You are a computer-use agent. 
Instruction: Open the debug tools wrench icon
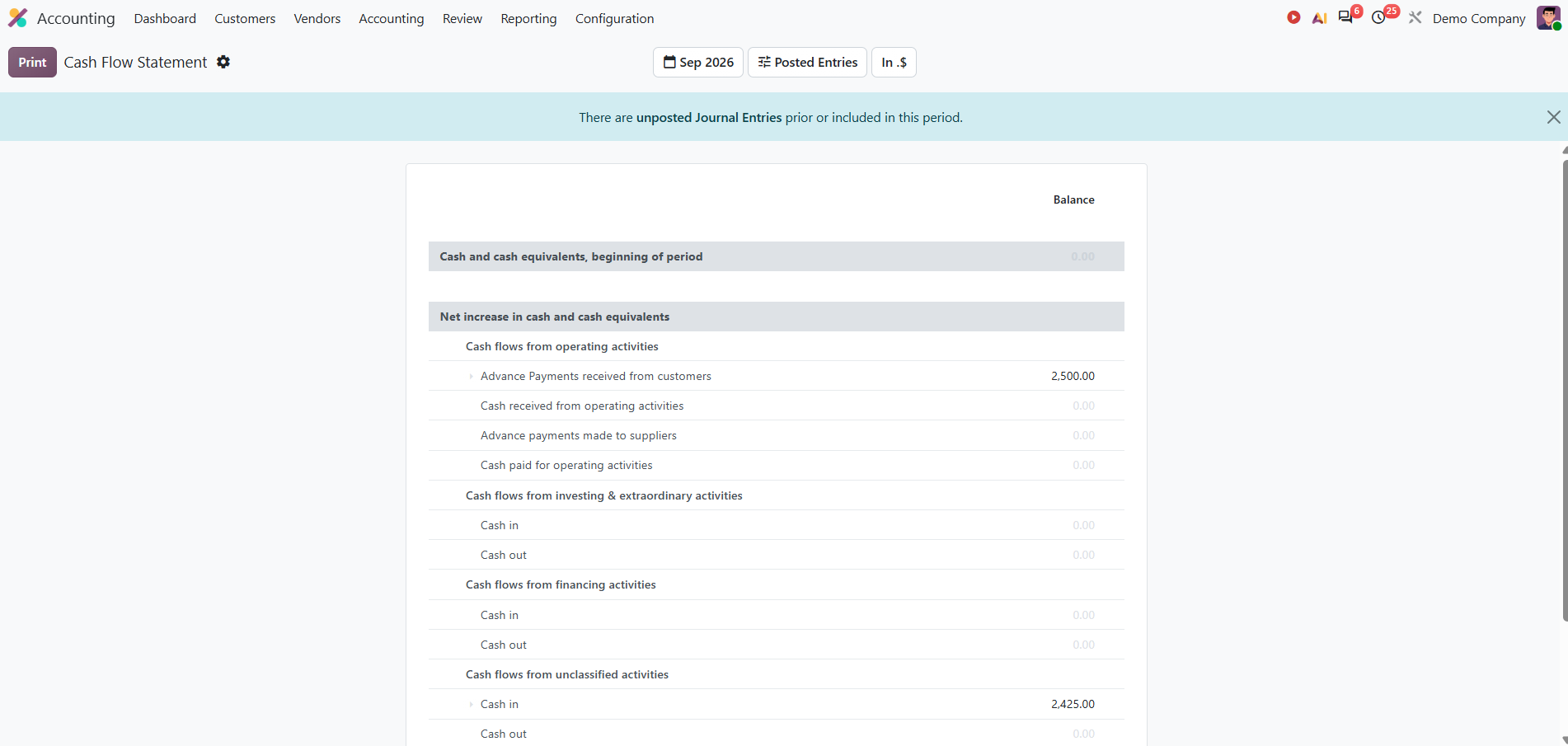click(x=1415, y=17)
